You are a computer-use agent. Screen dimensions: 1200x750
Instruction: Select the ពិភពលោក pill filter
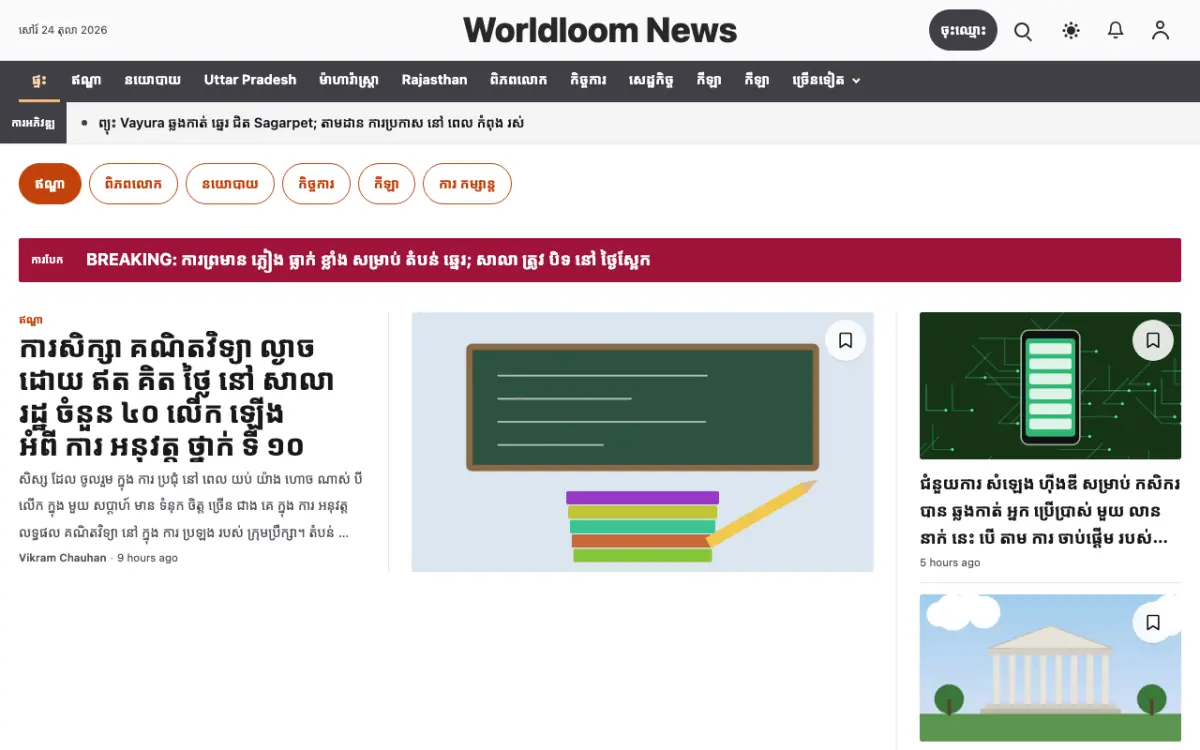pyautogui.click(x=133, y=184)
